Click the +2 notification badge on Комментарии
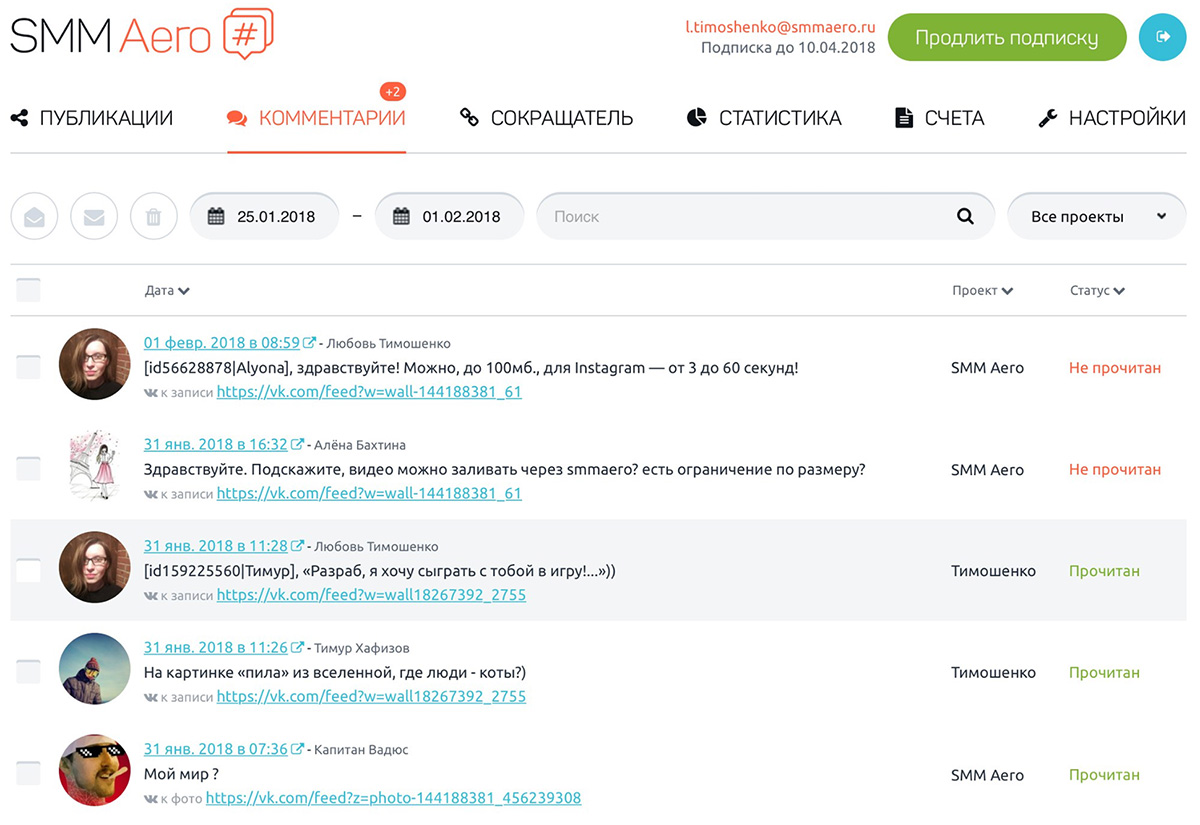 393,92
